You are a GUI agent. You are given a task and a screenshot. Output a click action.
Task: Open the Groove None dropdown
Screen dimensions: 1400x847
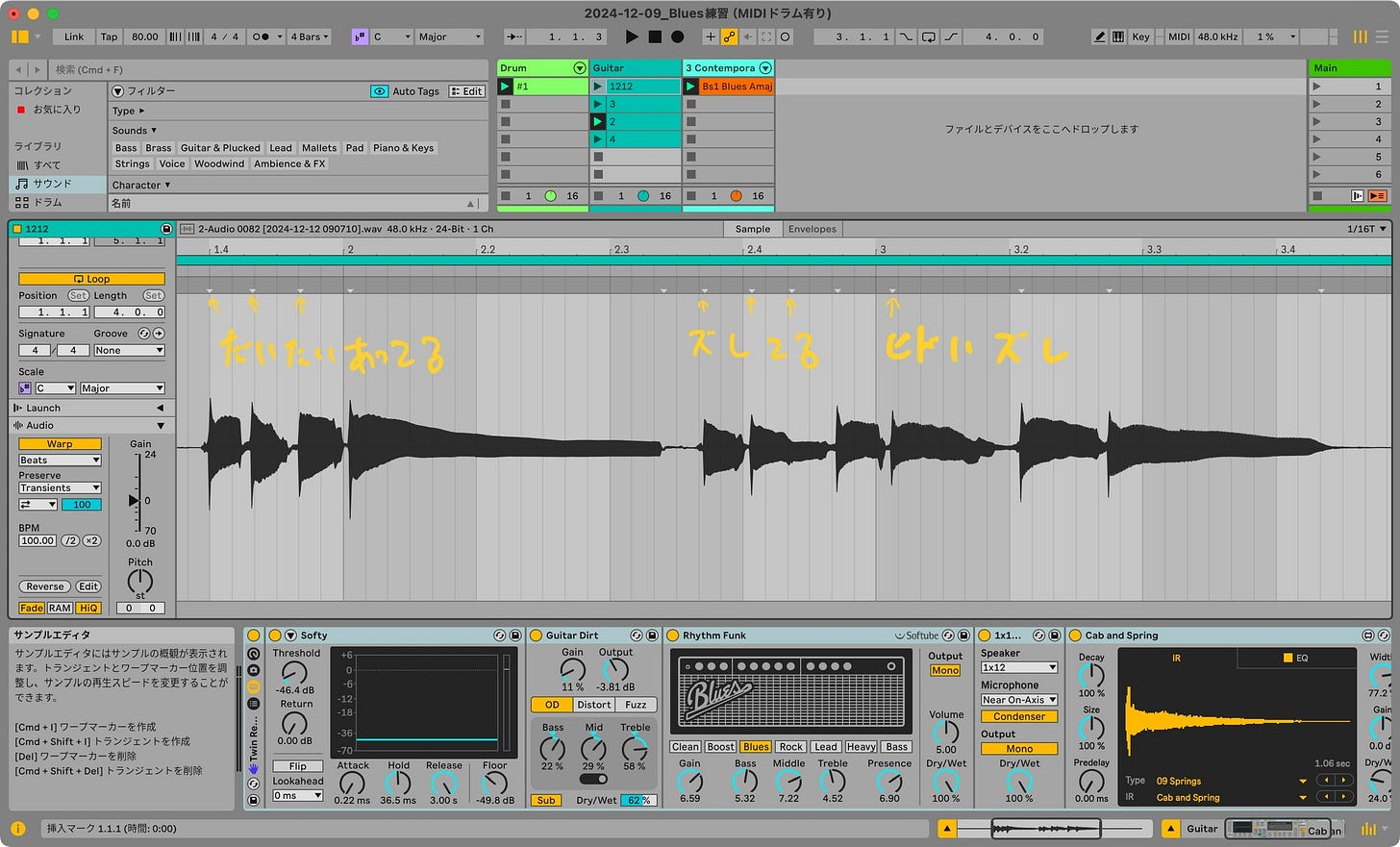(129, 351)
